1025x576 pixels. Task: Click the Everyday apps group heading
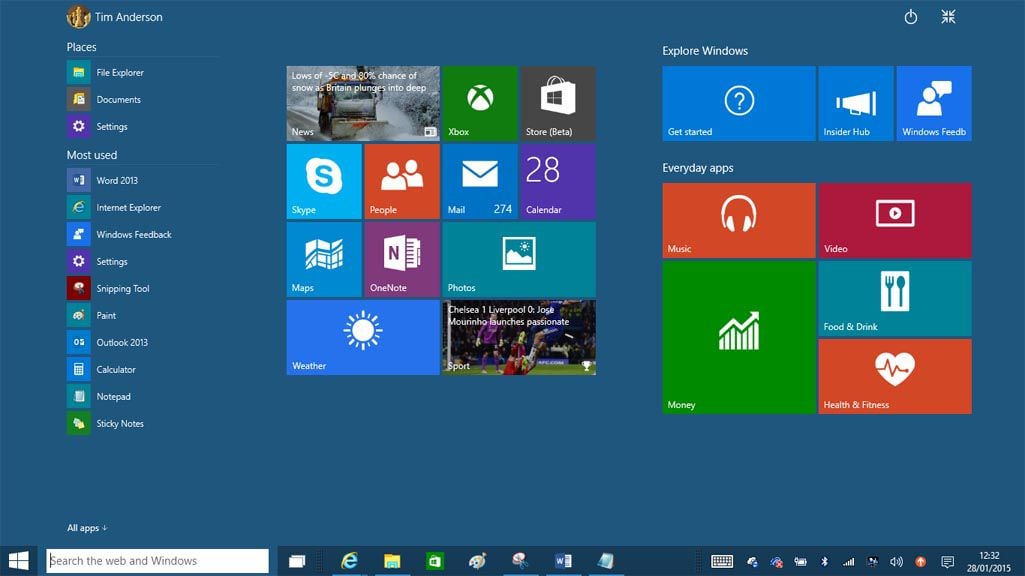[x=697, y=168]
